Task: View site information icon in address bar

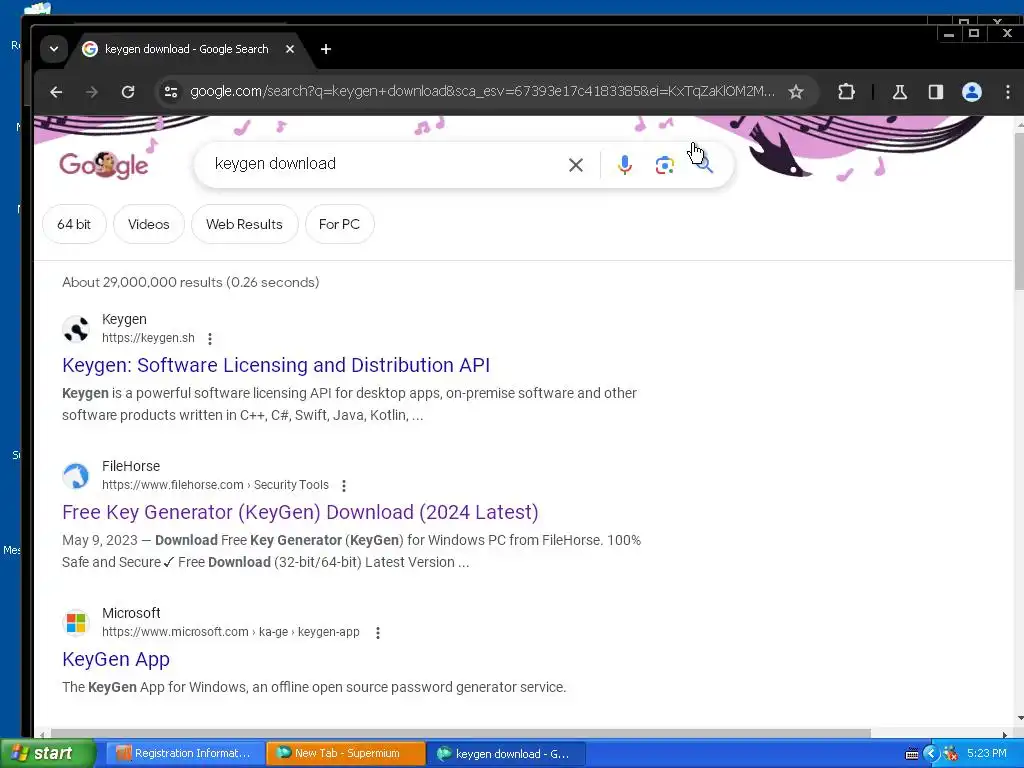Action: coord(171,92)
